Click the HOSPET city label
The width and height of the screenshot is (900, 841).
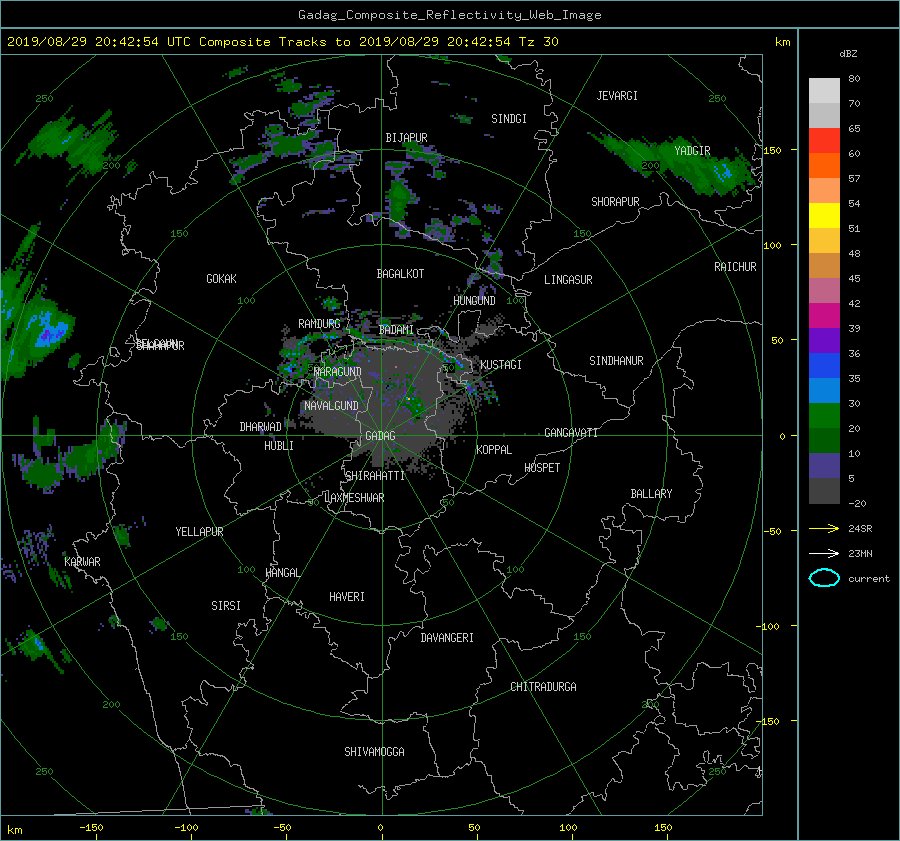pyautogui.click(x=541, y=468)
